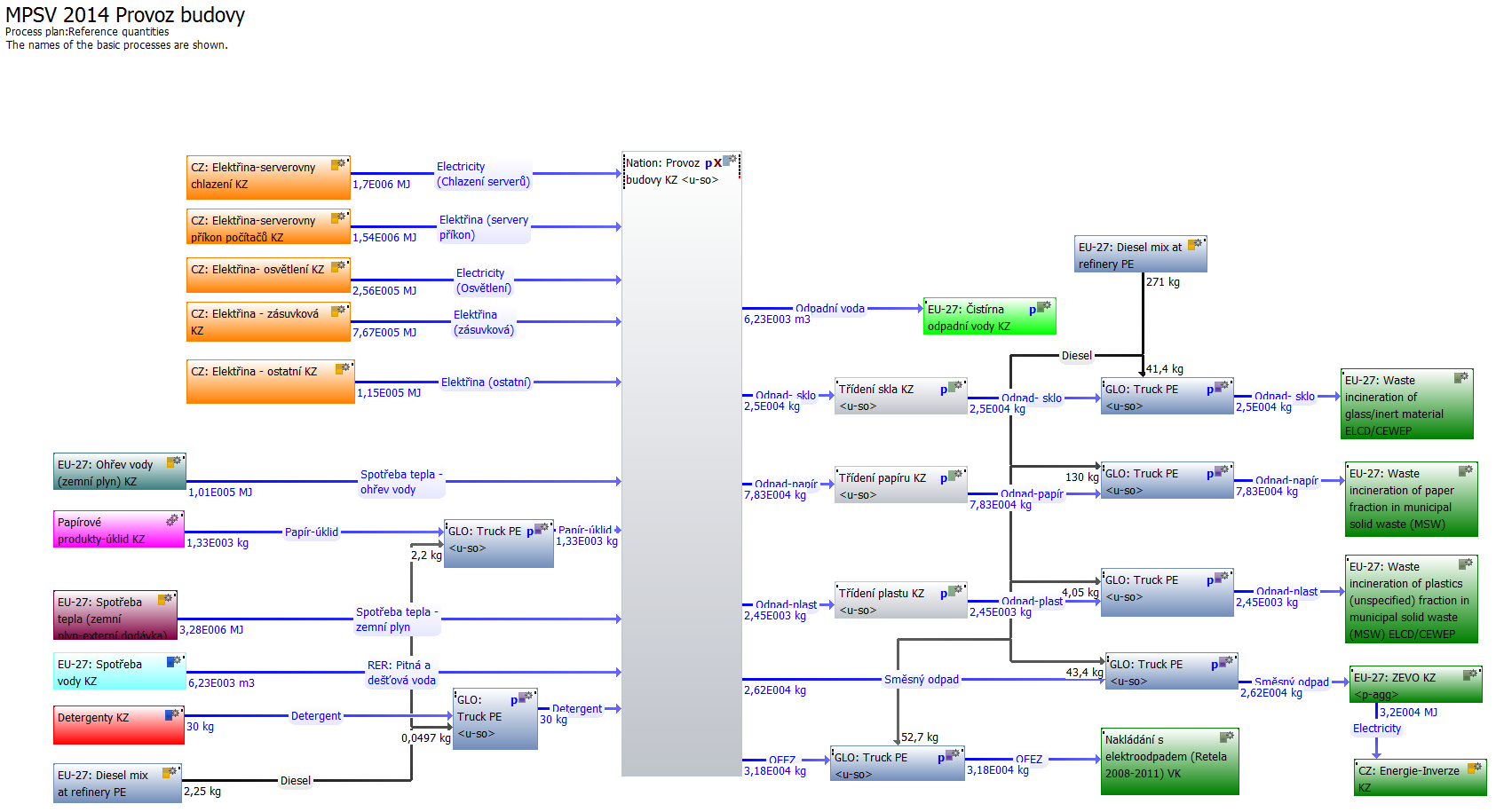The height and width of the screenshot is (812, 1496).
Task: Click the icon on Nation: Provoz budovy KZ
Action: coord(730,161)
